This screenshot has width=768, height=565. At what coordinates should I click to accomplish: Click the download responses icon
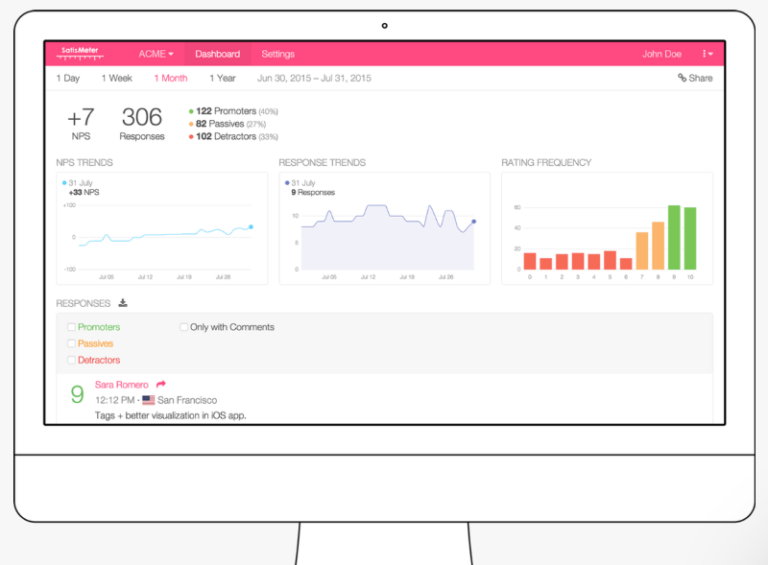(x=123, y=303)
